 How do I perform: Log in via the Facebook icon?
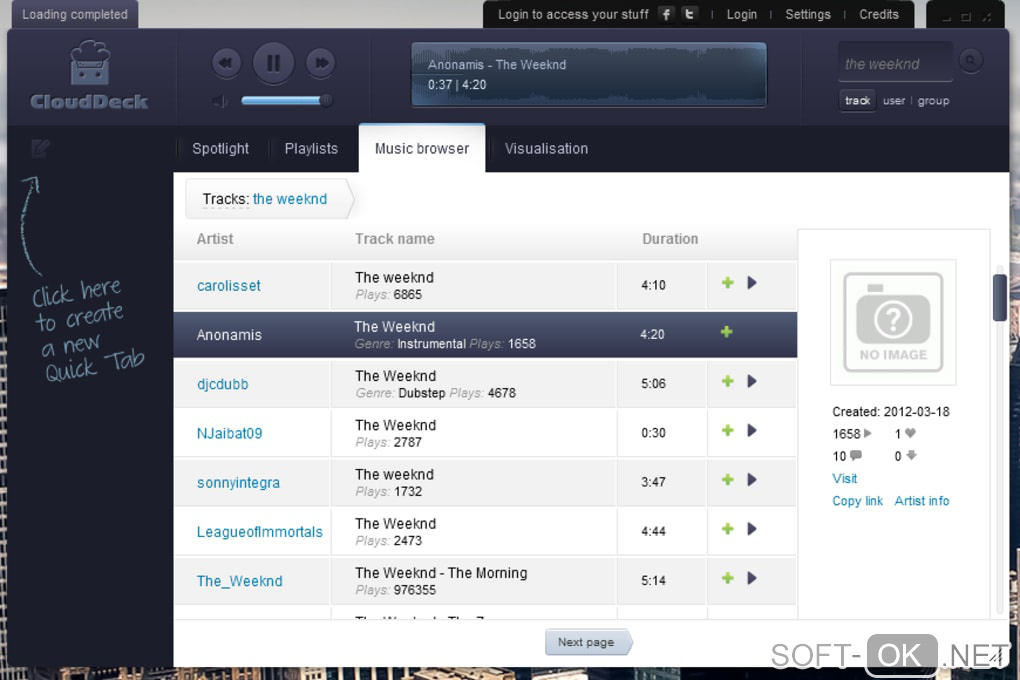coord(666,14)
